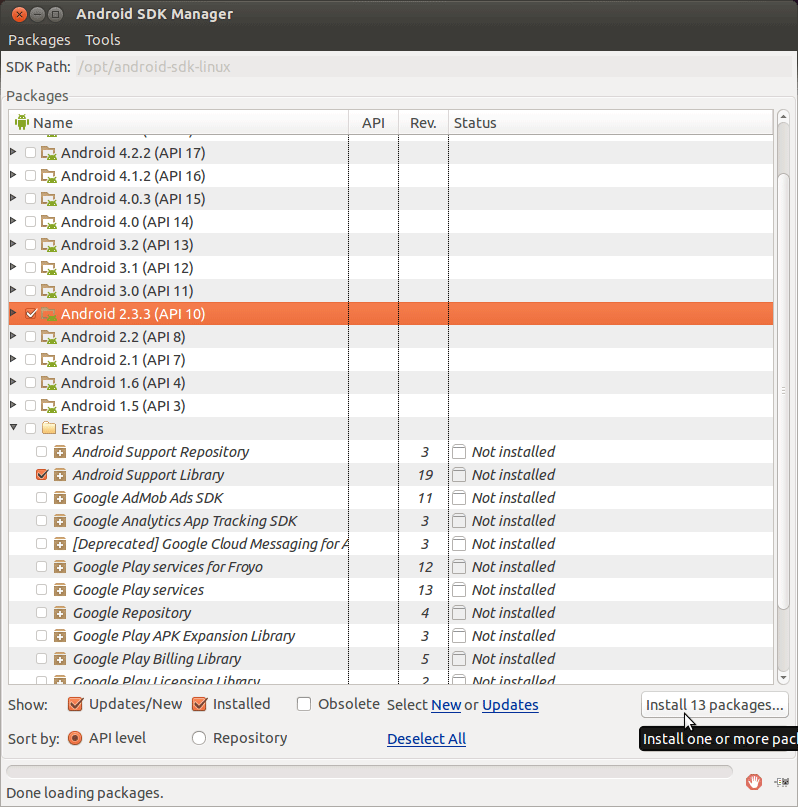
Task: Click the package icon of Google Play APK Expansion Library
Action: coord(60,636)
